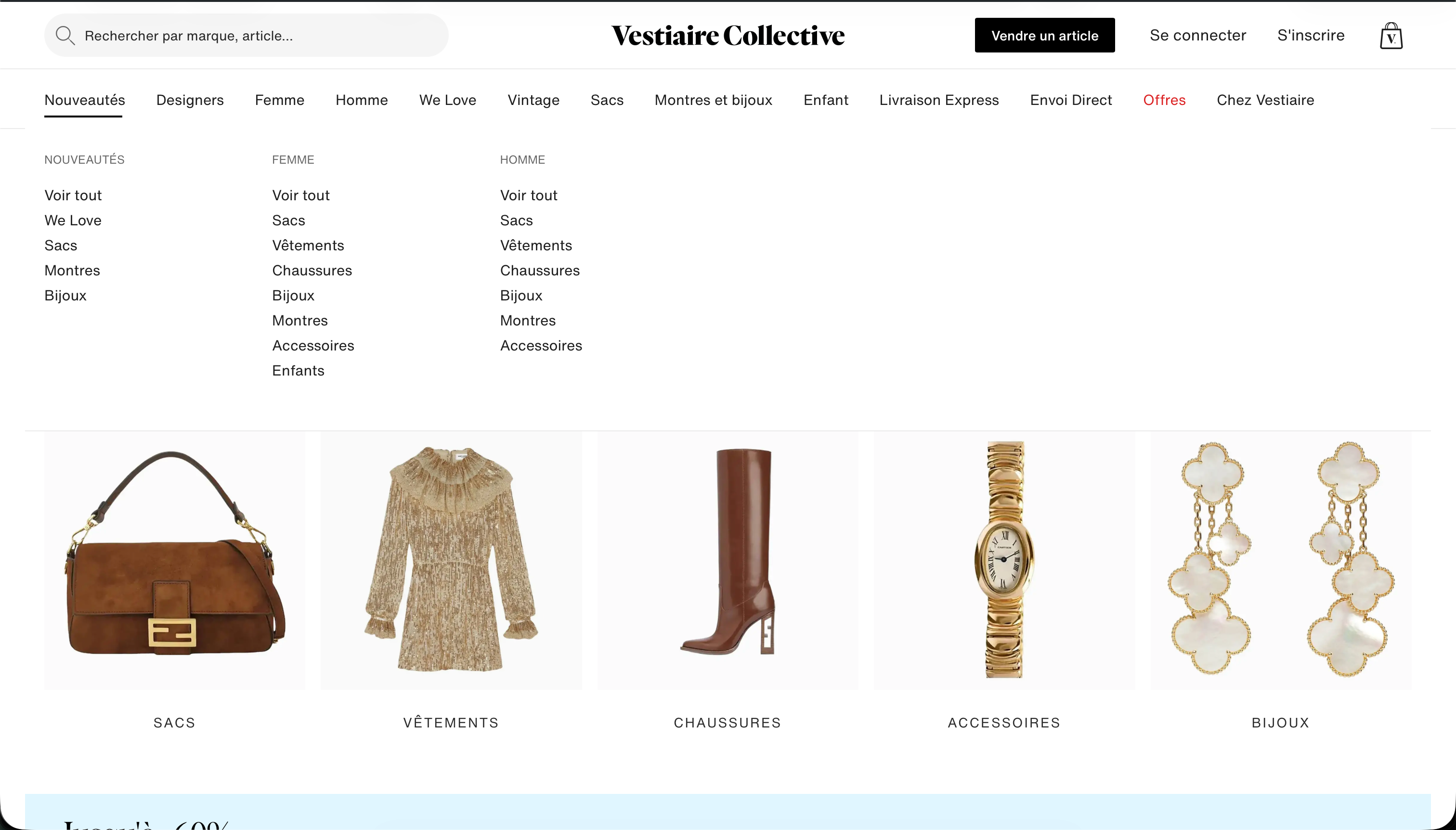Open the Designers menu
The height and width of the screenshot is (830, 1456).
click(190, 100)
